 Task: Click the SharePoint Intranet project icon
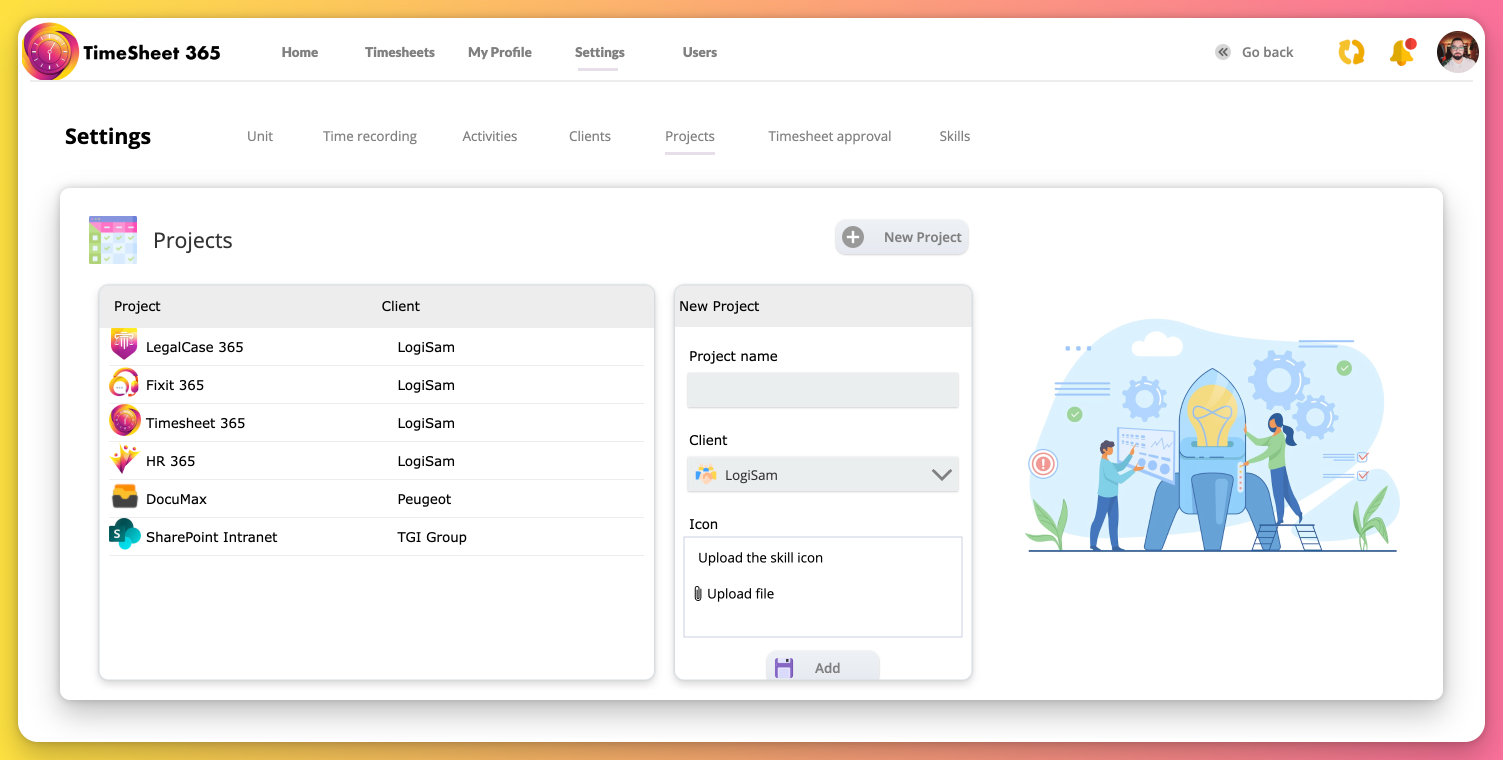[x=124, y=535]
